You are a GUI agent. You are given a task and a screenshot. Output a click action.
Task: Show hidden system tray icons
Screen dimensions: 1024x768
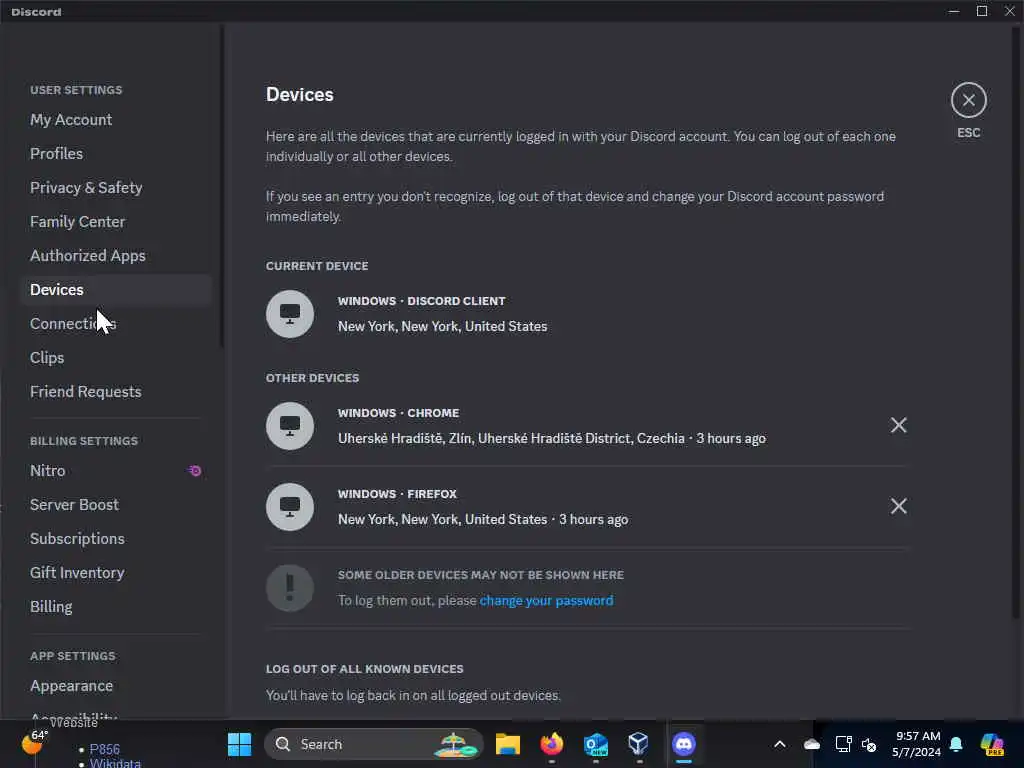tap(780, 744)
